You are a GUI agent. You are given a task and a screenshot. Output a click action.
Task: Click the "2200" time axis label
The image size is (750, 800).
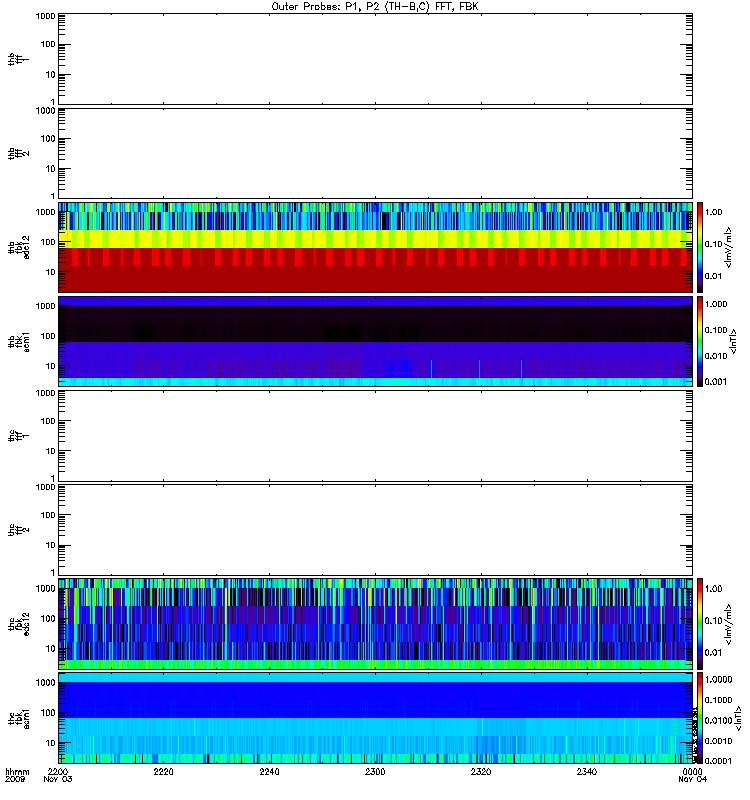[58, 772]
